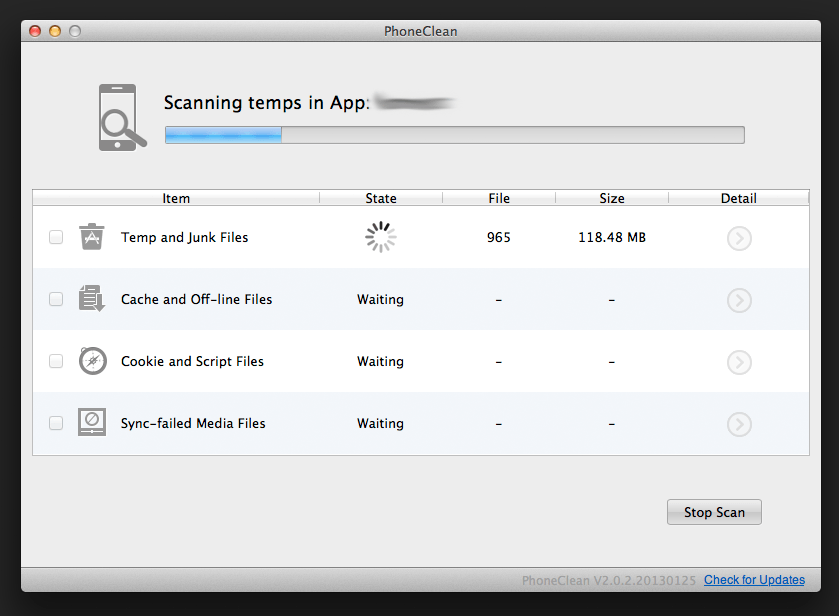Tick the Temp and Junk Files checkbox
The width and height of the screenshot is (839, 616).
coord(56,237)
